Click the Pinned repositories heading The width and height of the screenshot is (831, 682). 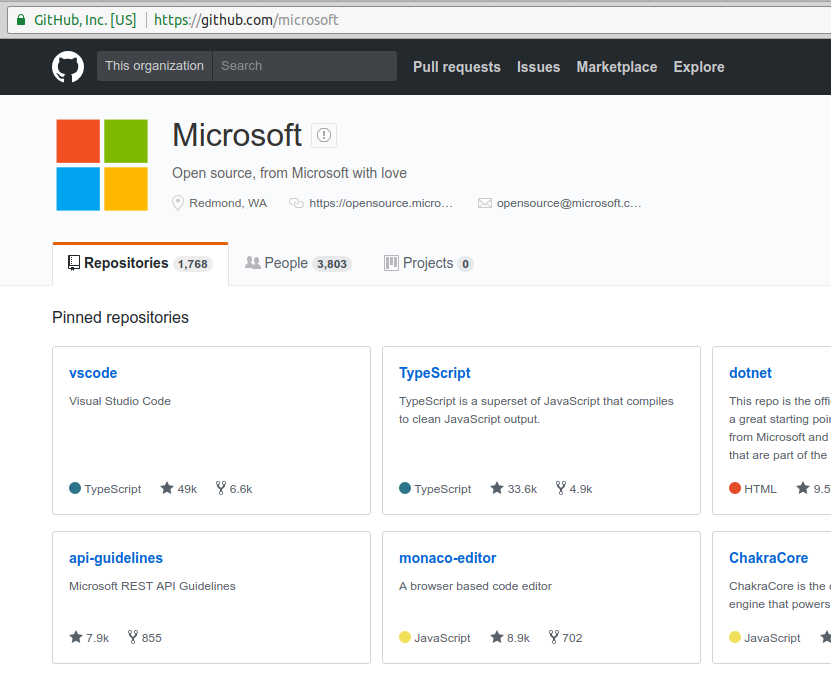(120, 317)
